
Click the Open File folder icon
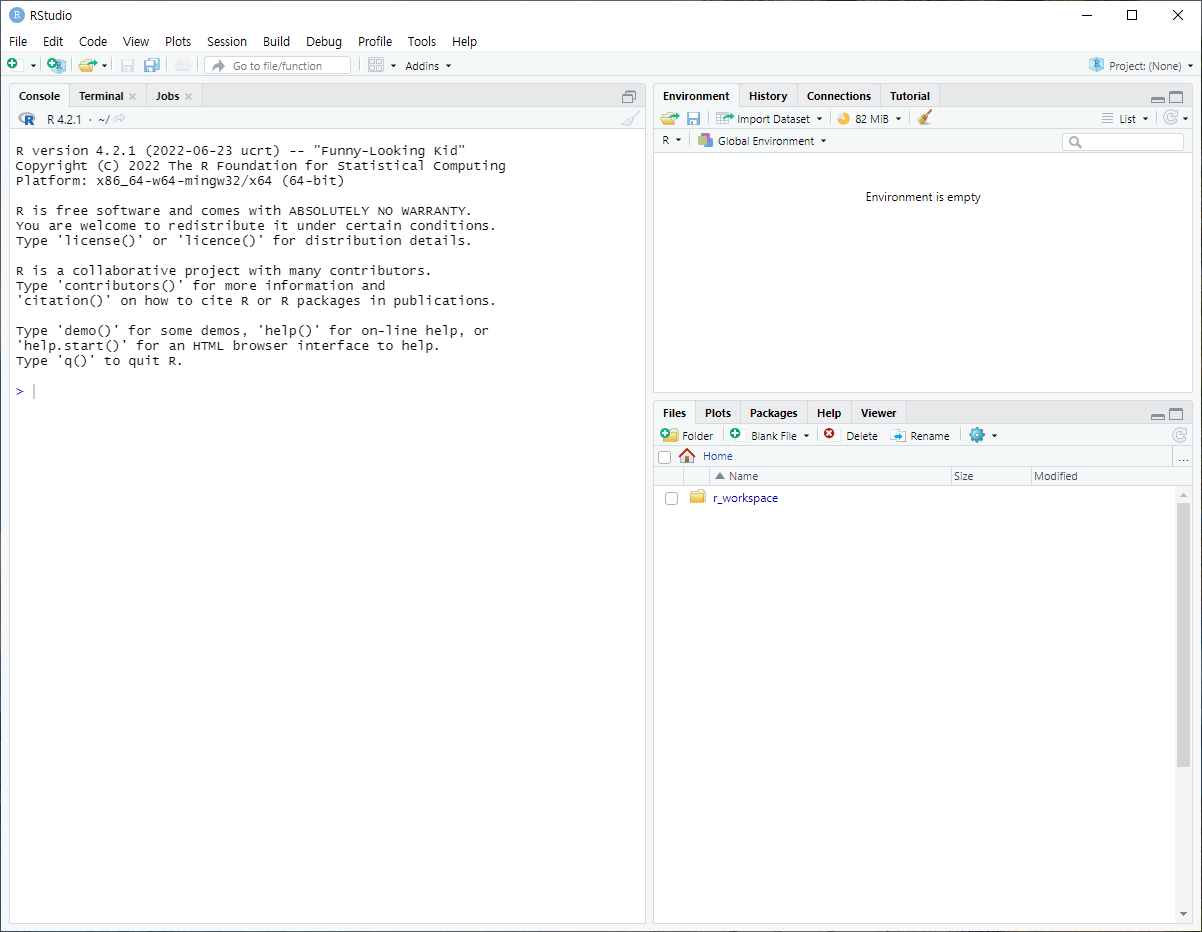pos(87,65)
